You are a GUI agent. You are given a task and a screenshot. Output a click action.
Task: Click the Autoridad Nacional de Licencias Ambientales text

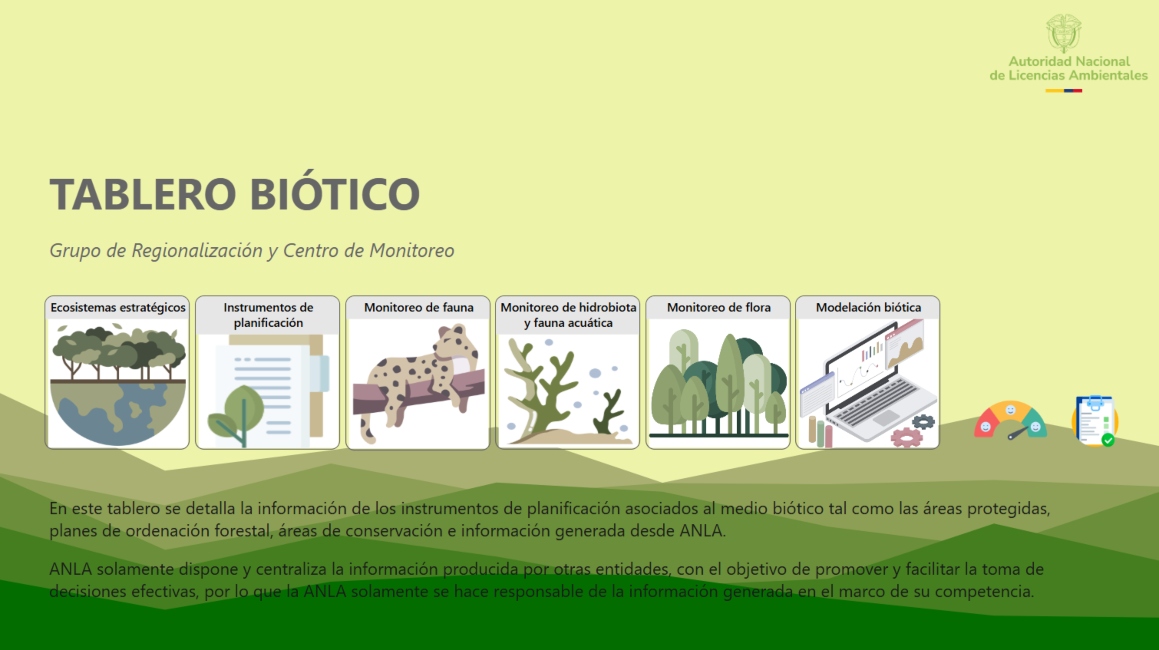[x=1064, y=68]
